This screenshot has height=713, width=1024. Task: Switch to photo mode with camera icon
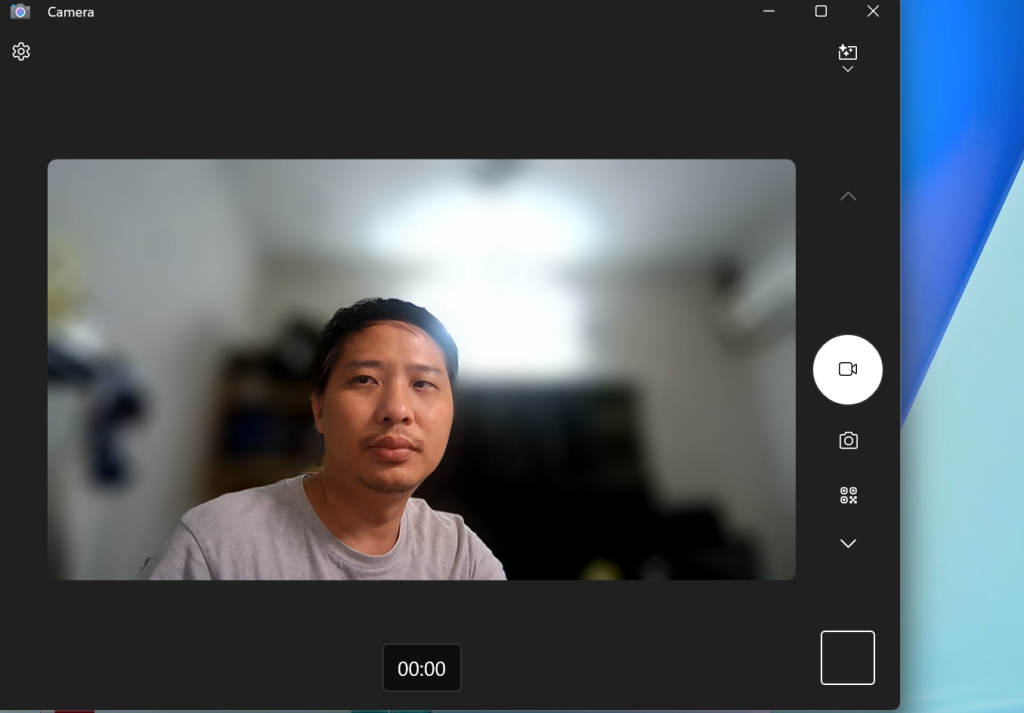pyautogui.click(x=848, y=441)
